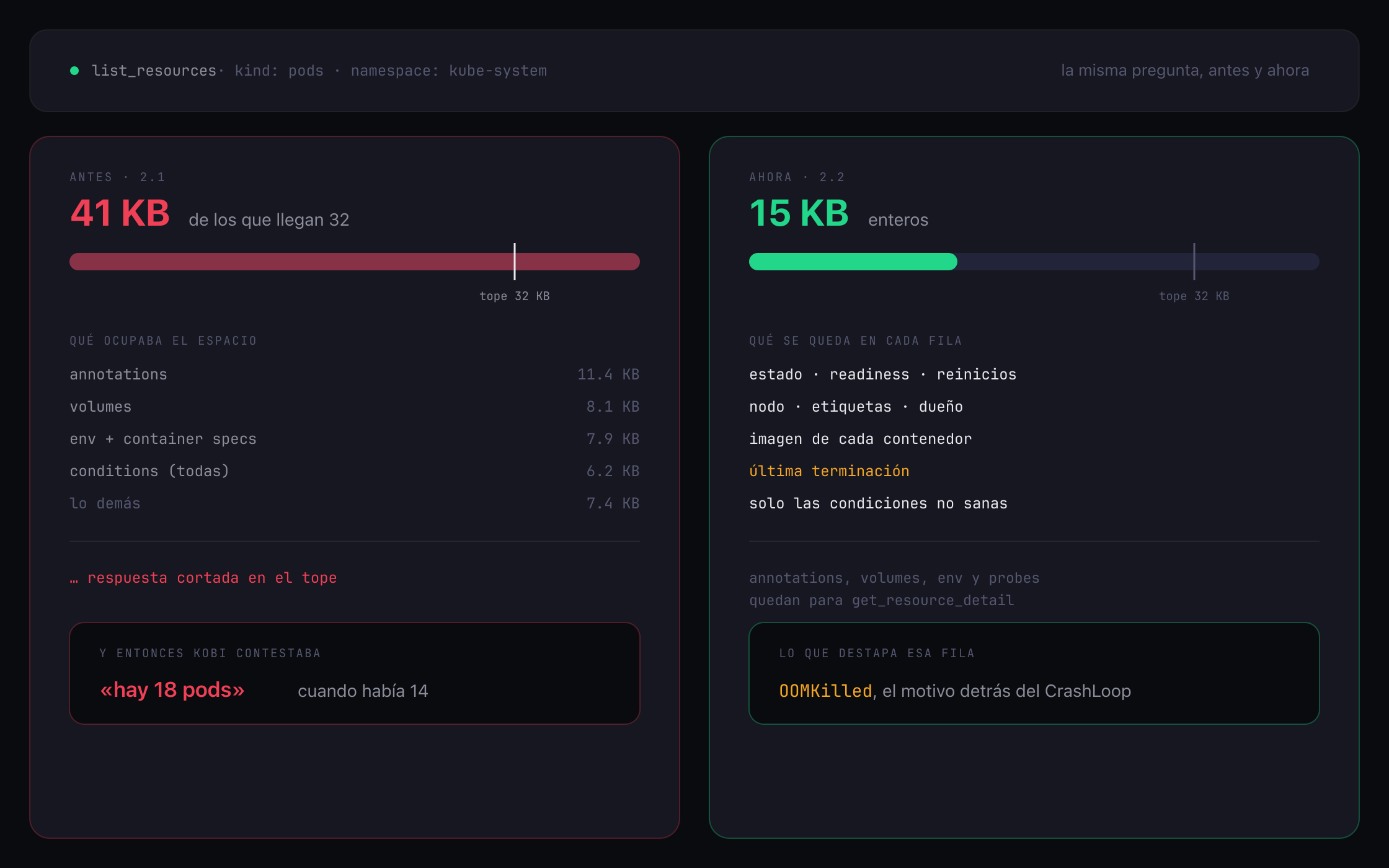The height and width of the screenshot is (868, 1389).
Task: Click the 'LO QUE DESTAPA ESA FILA' caption
Action: (877, 653)
